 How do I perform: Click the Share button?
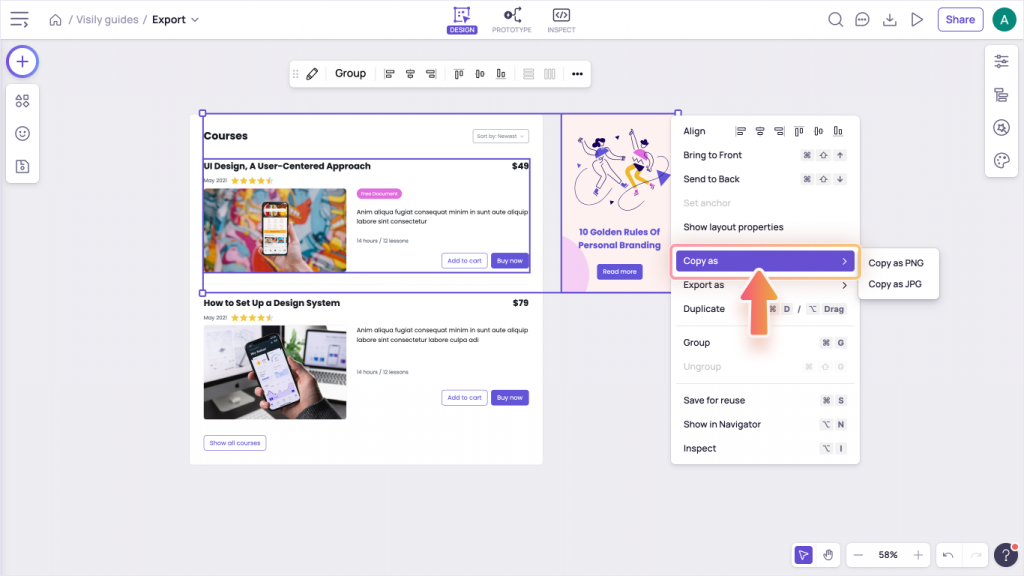(960, 20)
